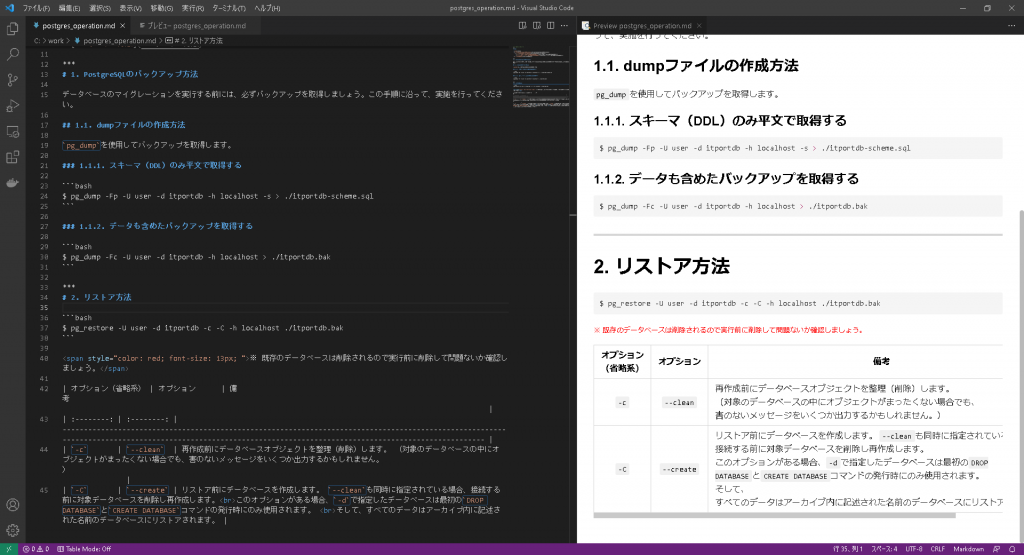Viewport: 1024px width, 555px height.
Task: Click the red warning note in preview
Action: click(x=728, y=330)
